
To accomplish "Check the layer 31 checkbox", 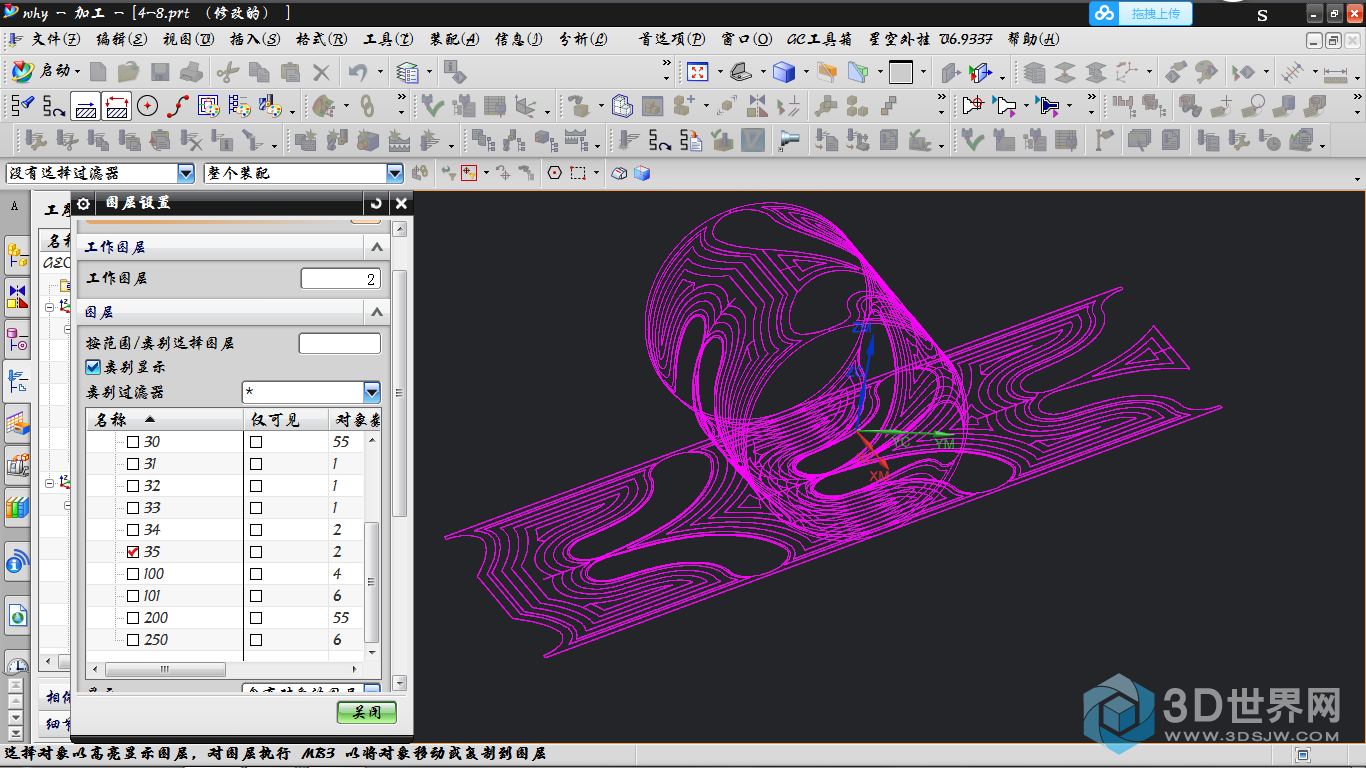I will click(x=133, y=464).
